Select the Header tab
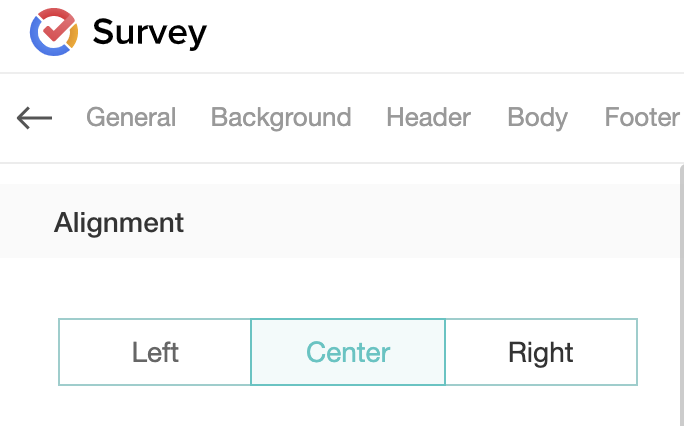 [x=428, y=118]
